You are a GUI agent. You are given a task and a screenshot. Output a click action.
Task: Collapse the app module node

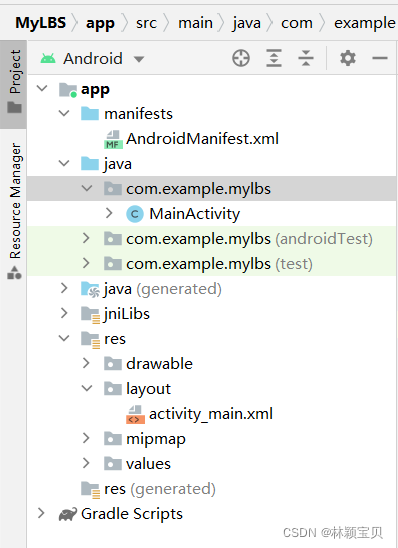(42, 88)
